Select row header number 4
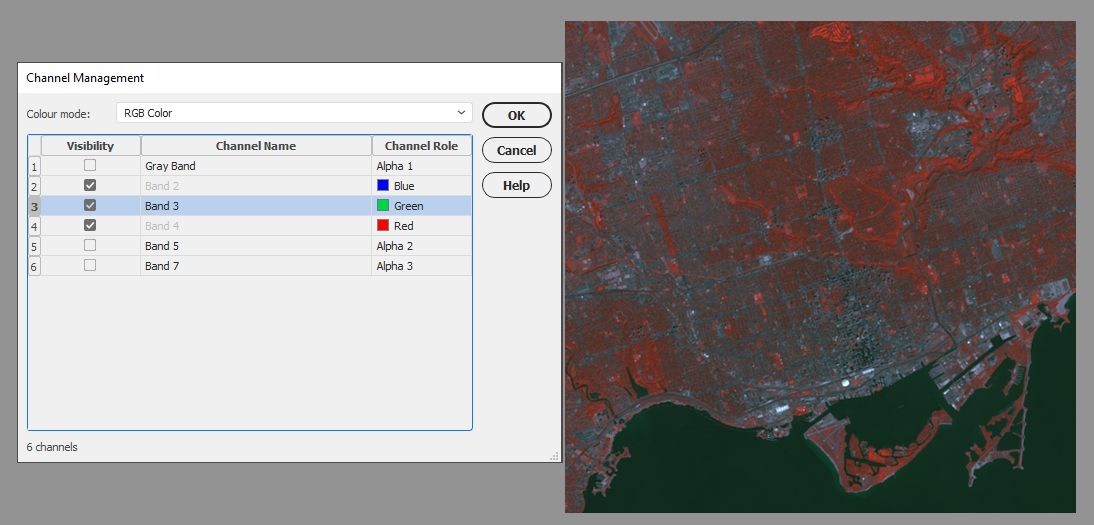 (34, 225)
